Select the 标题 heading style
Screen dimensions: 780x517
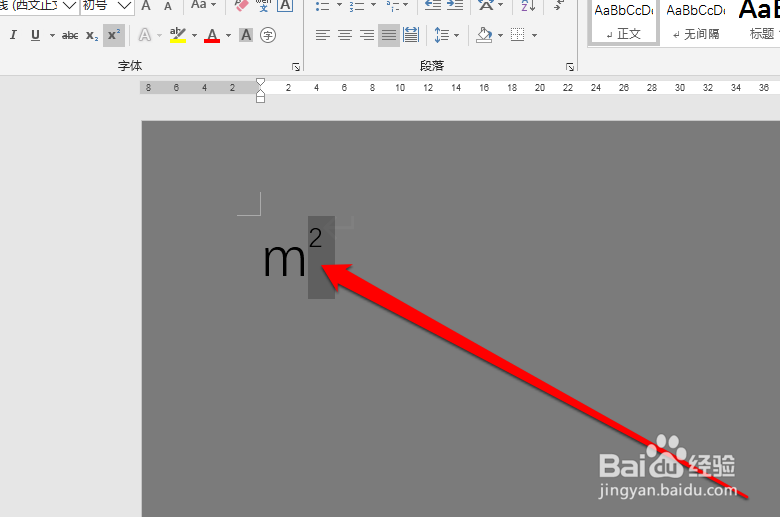coord(758,22)
